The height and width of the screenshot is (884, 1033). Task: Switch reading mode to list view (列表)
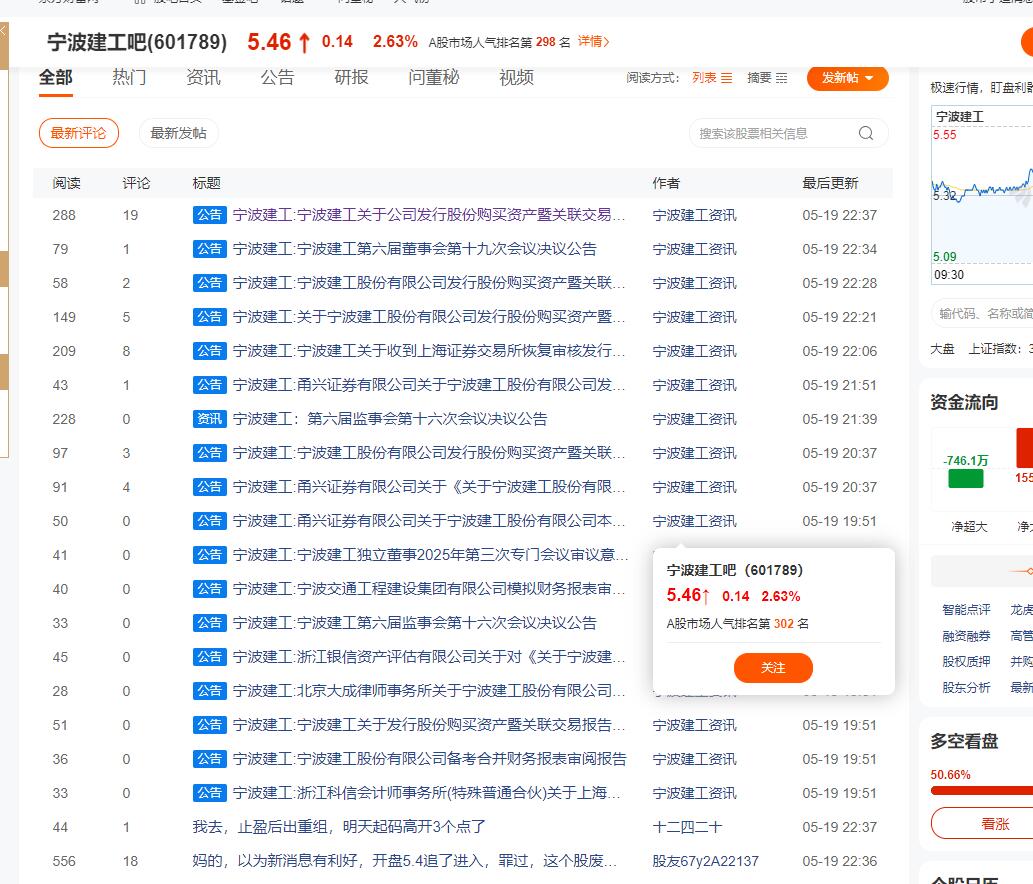(712, 78)
